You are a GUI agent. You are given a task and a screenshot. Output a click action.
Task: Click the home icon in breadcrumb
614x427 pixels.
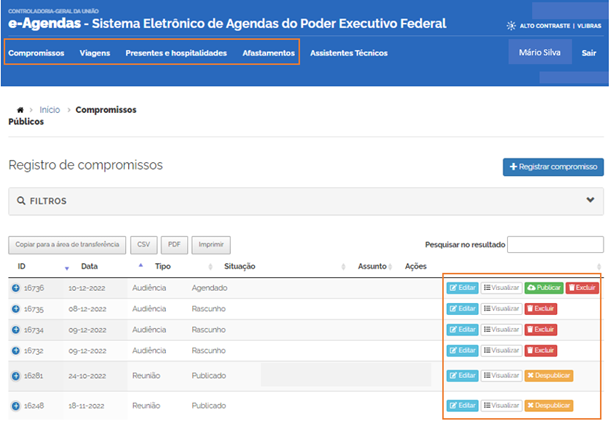pos(20,110)
